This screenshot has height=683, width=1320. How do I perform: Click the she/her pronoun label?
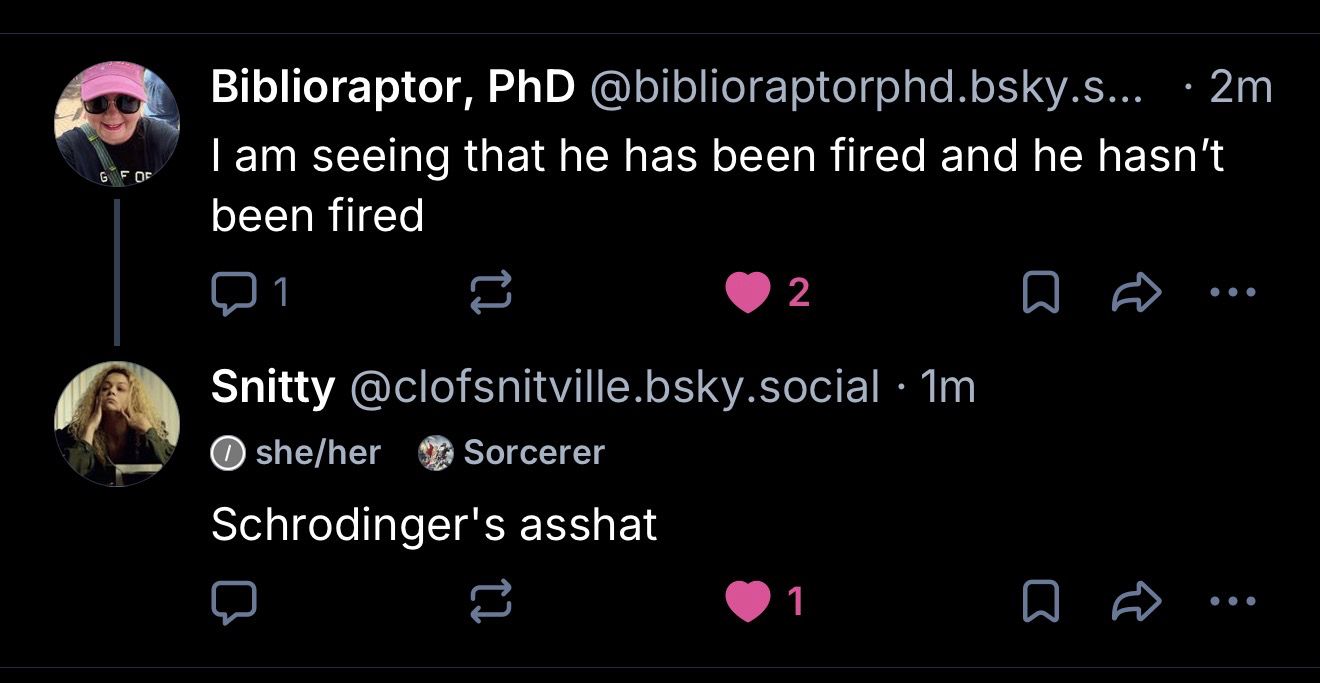297,452
